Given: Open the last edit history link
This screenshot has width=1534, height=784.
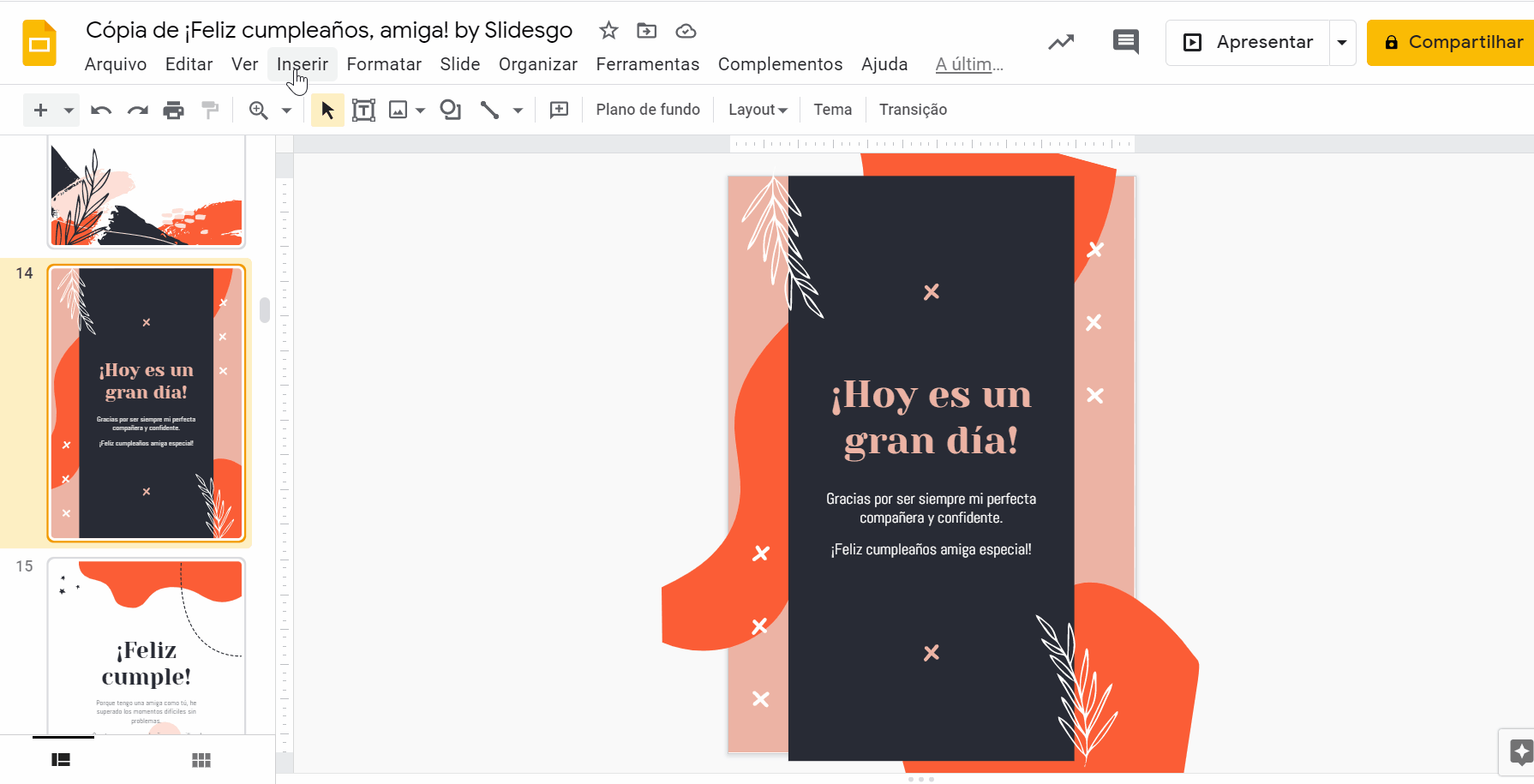Looking at the screenshot, I should click(x=969, y=64).
